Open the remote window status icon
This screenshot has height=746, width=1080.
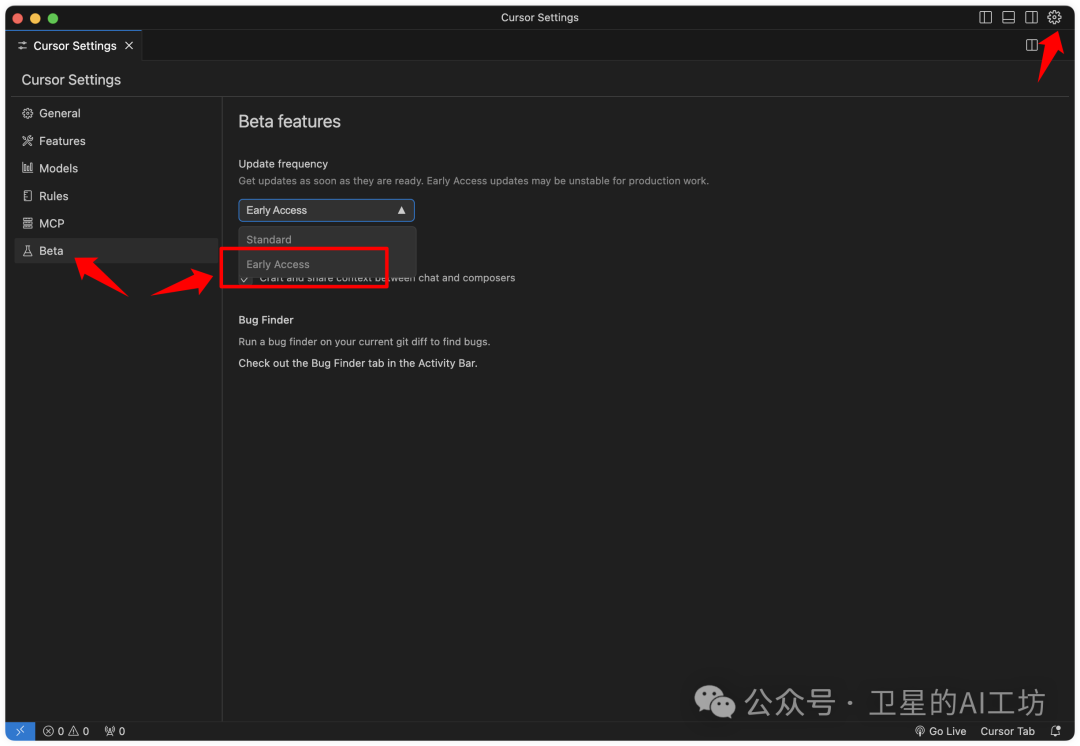tap(20, 731)
